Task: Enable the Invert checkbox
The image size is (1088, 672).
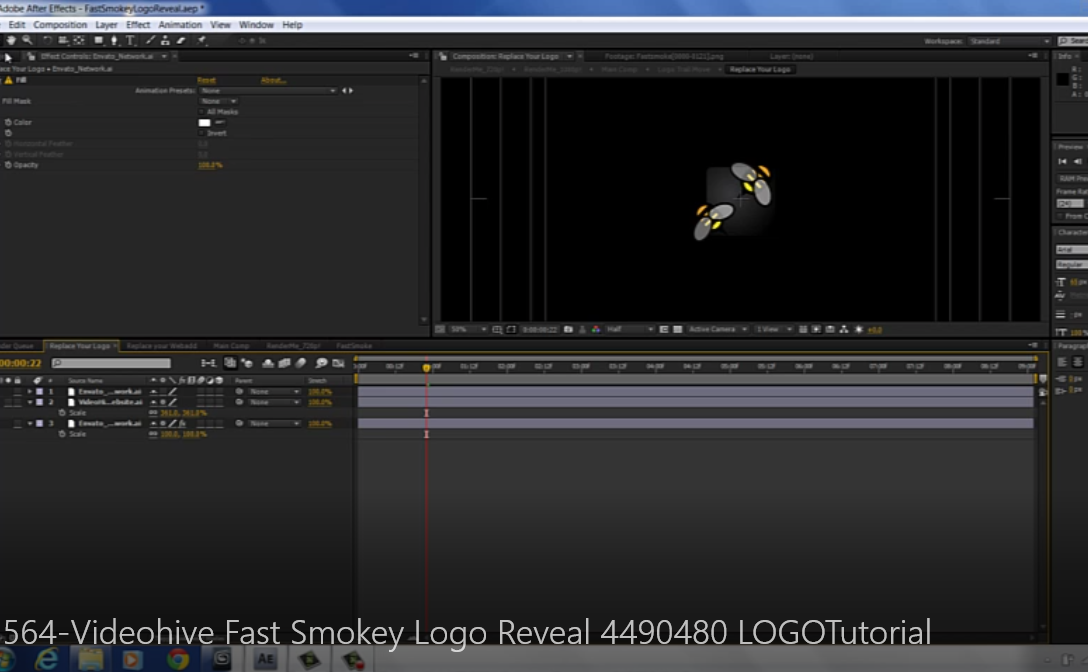Action: tap(202, 133)
